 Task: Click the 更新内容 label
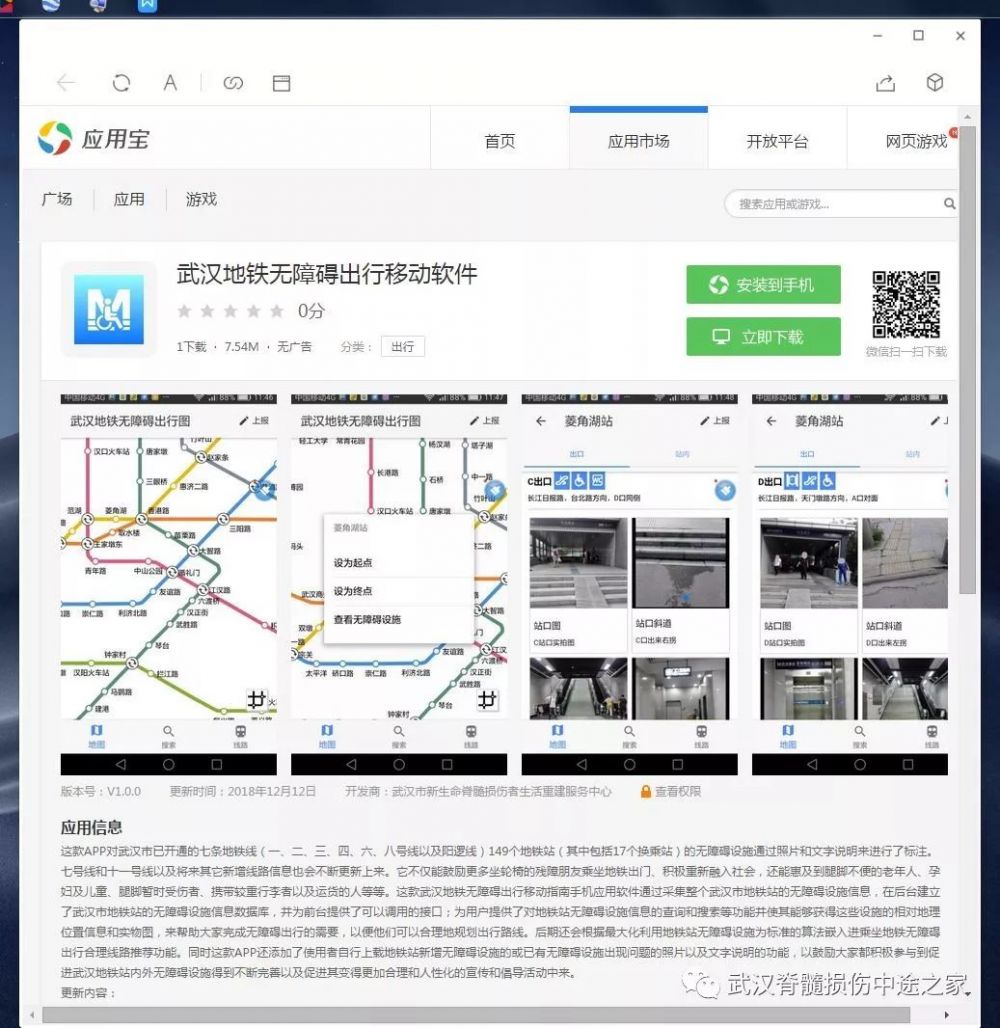[x=88, y=993]
